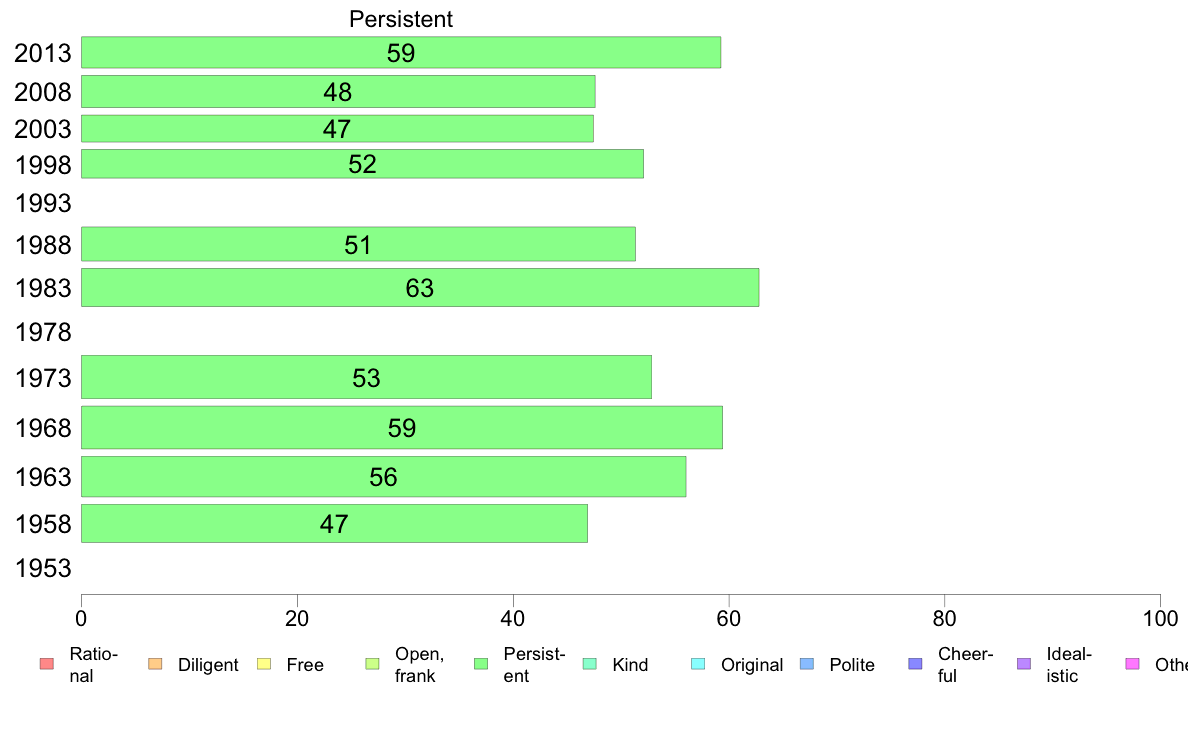Click the 2008 bar labeled 48
1188x736 pixels.
point(338,92)
